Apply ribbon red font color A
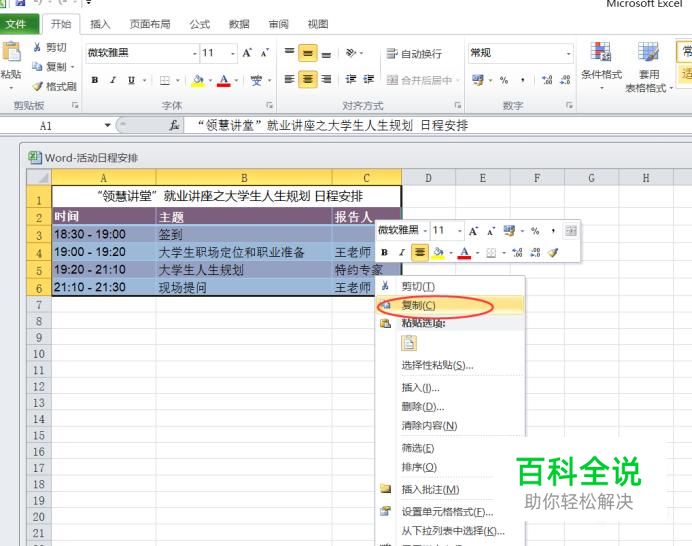The image size is (692, 546). pos(224,80)
